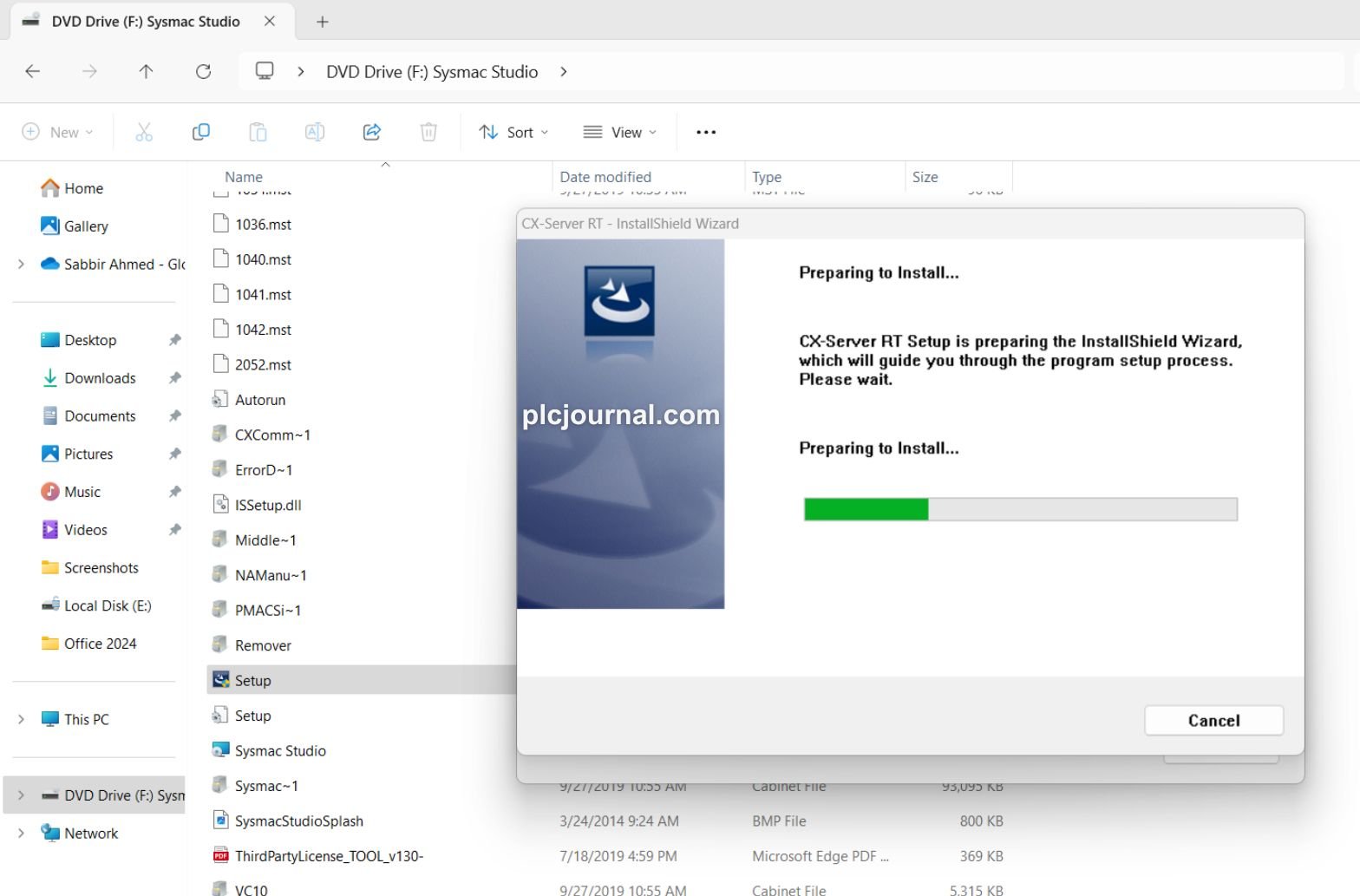This screenshot has height=896, width=1360.
Task: Open Office 2024 folder in sidebar
Action: point(100,644)
